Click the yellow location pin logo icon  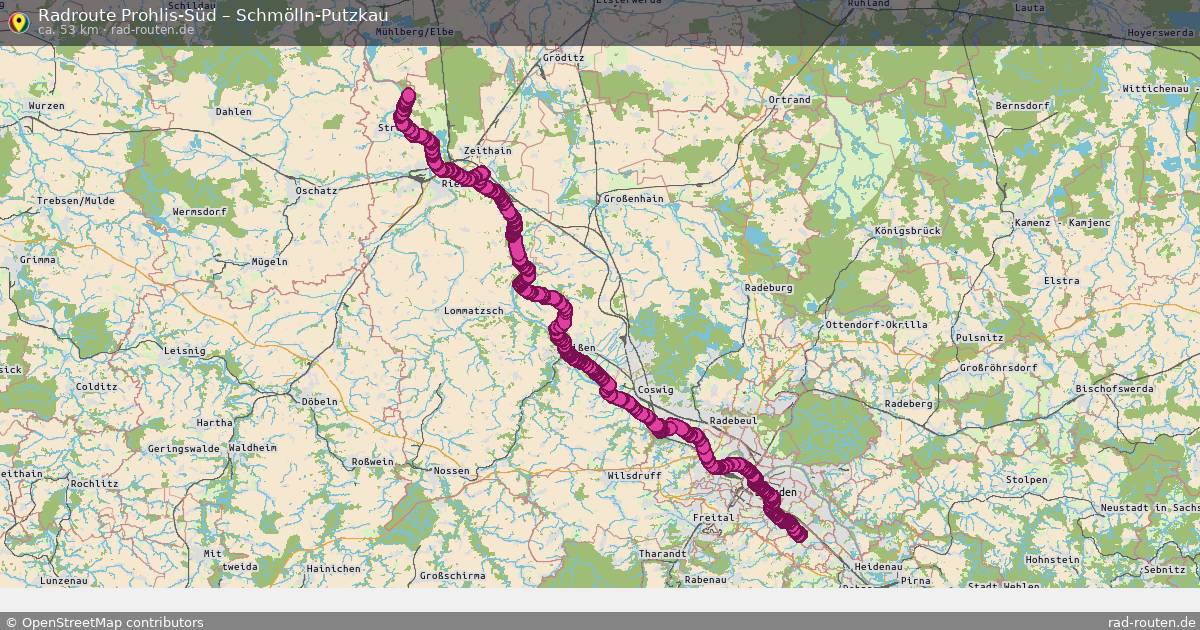[x=17, y=21]
